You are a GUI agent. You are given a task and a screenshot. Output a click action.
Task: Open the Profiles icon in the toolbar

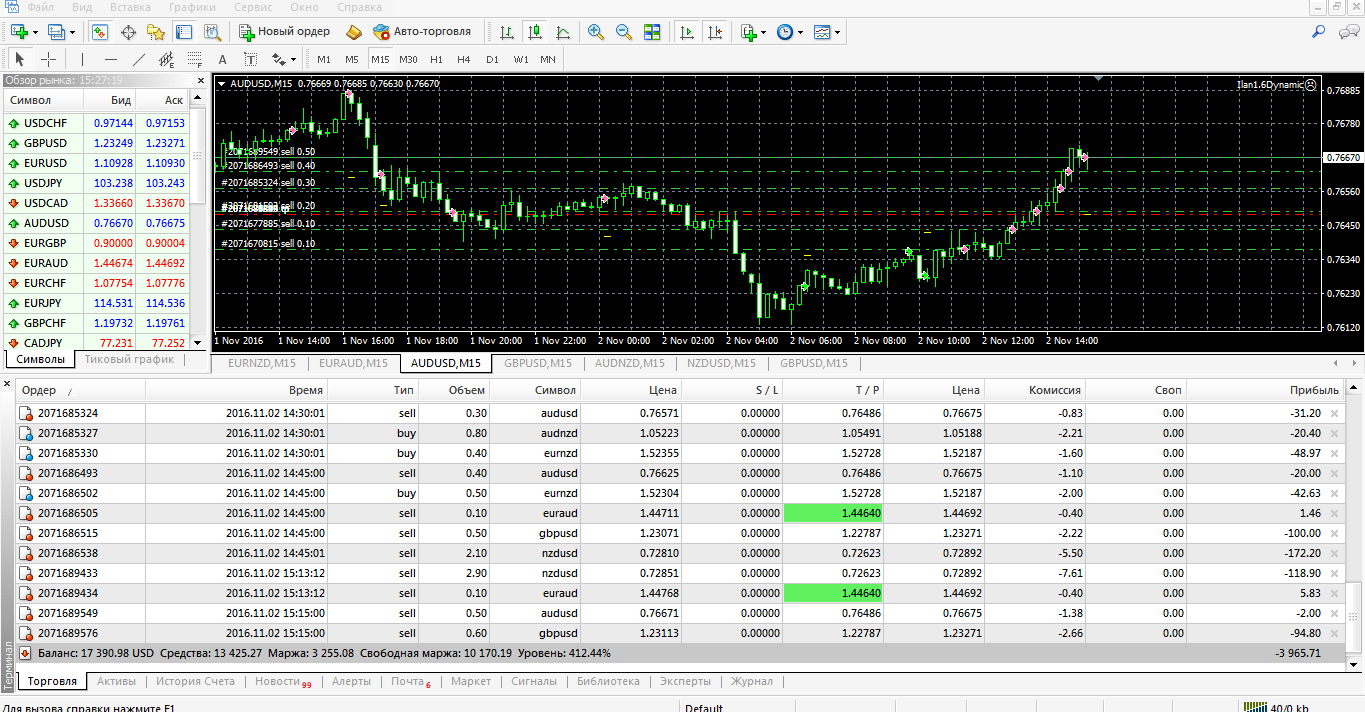(x=56, y=32)
